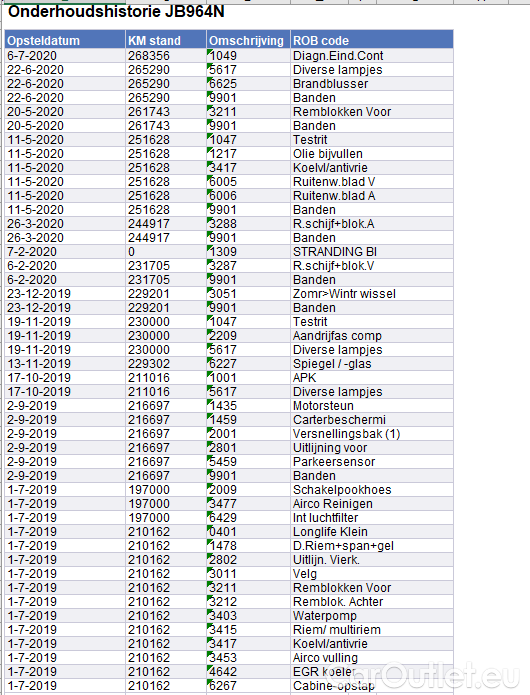Select the cell with date 6-7-2020
Screen dimensions: 530x695
click(x=65, y=56)
